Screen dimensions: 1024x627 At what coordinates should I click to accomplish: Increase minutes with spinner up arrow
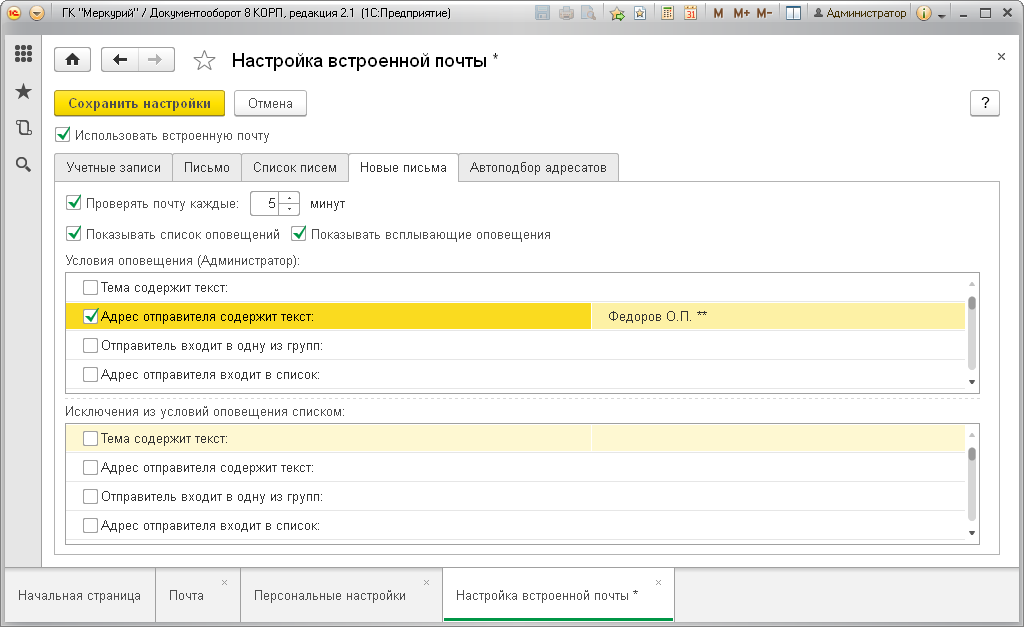click(x=289, y=198)
